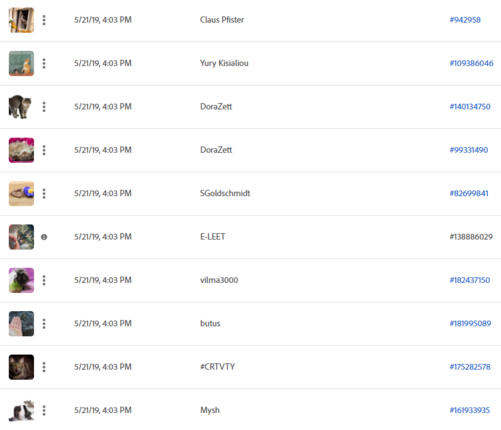Open asset link #82699841
This screenshot has height=430, width=501.
(469, 193)
